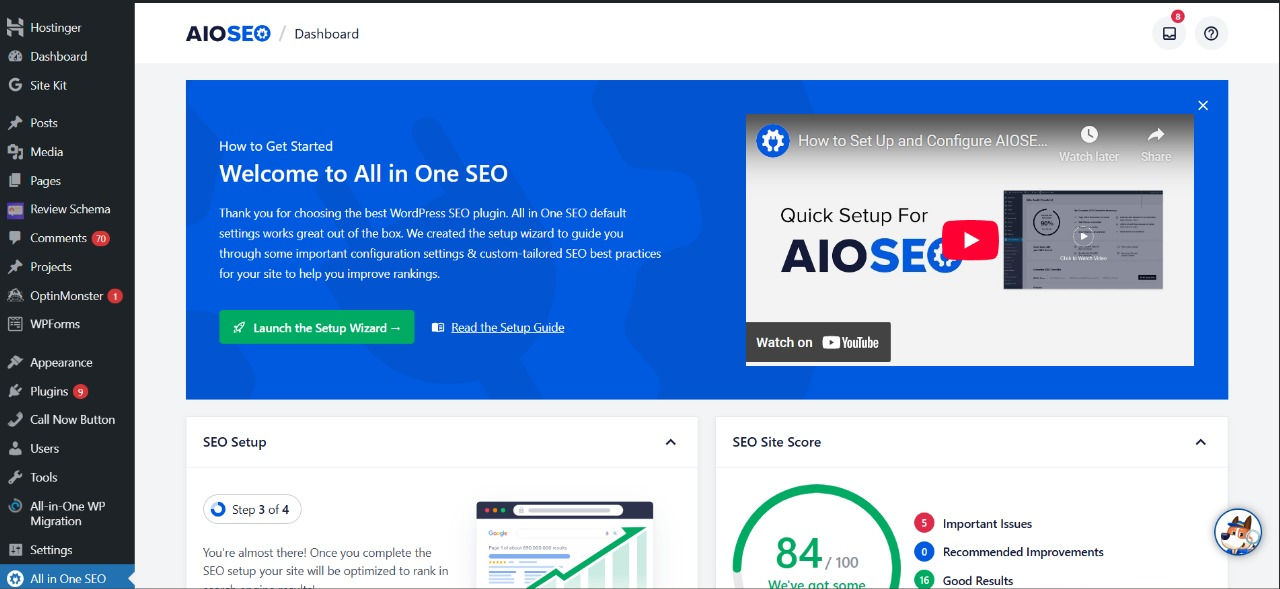Click the video title text link

pos(923,141)
